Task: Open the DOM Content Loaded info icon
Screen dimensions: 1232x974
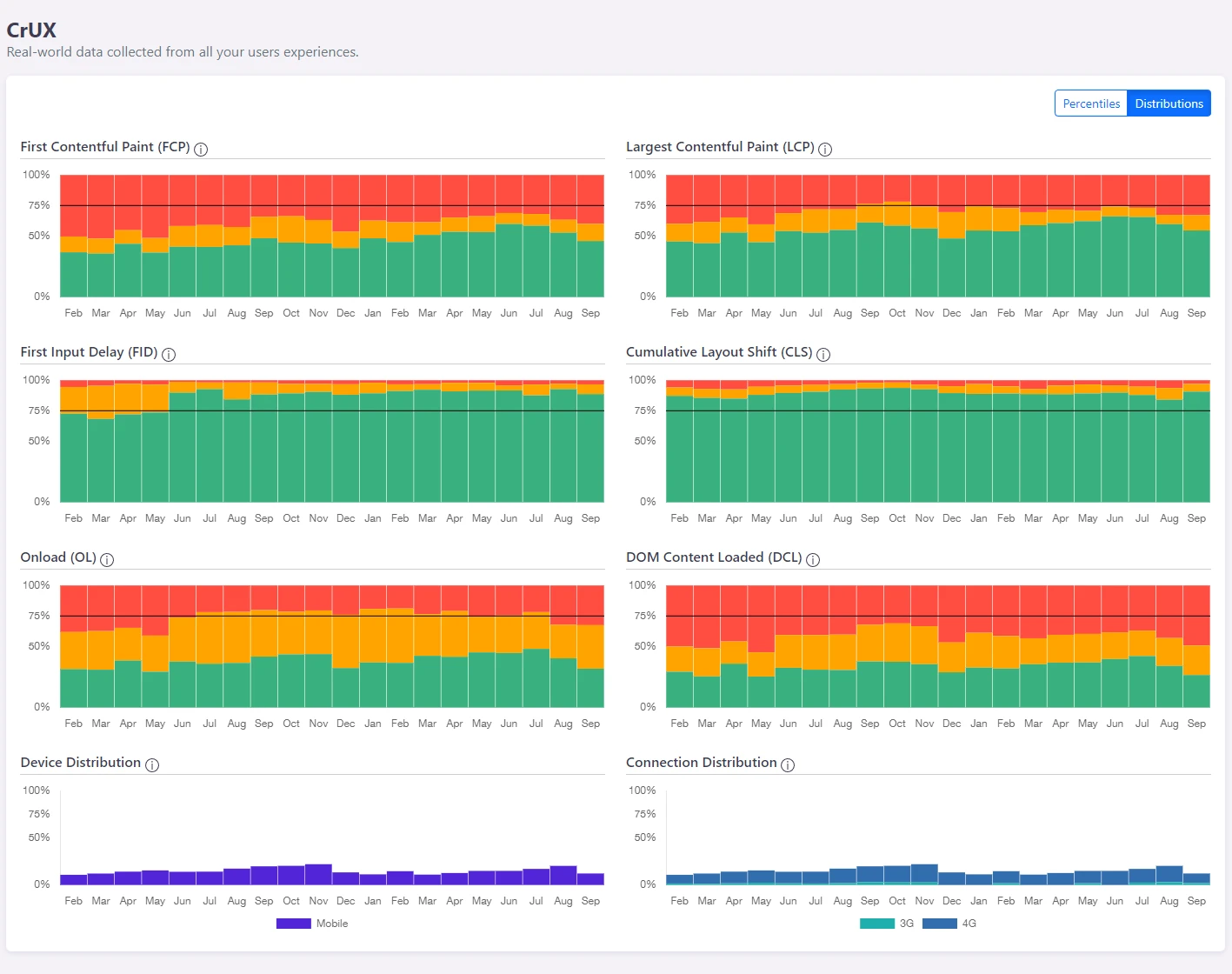Action: [813, 559]
